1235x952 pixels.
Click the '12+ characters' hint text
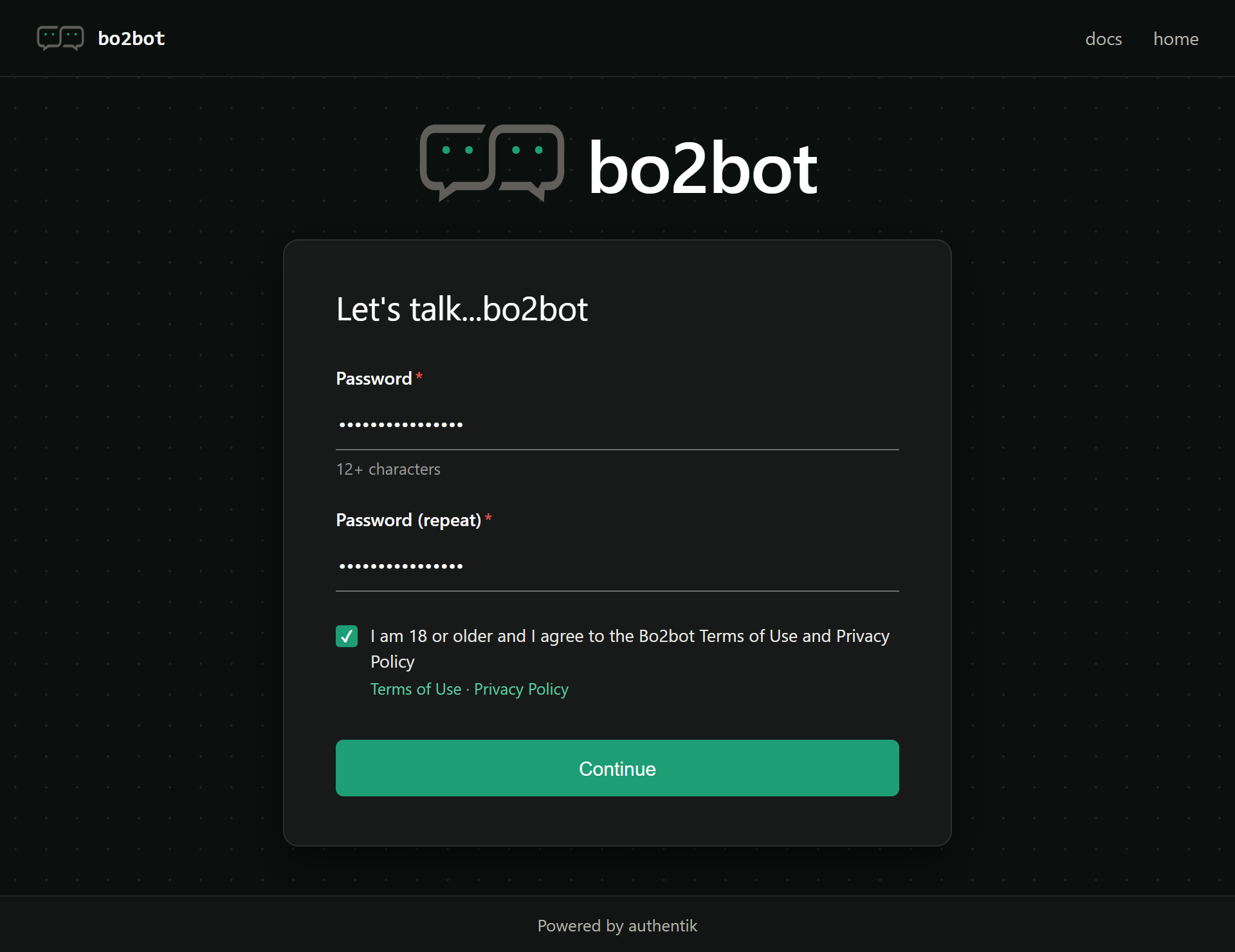point(388,470)
